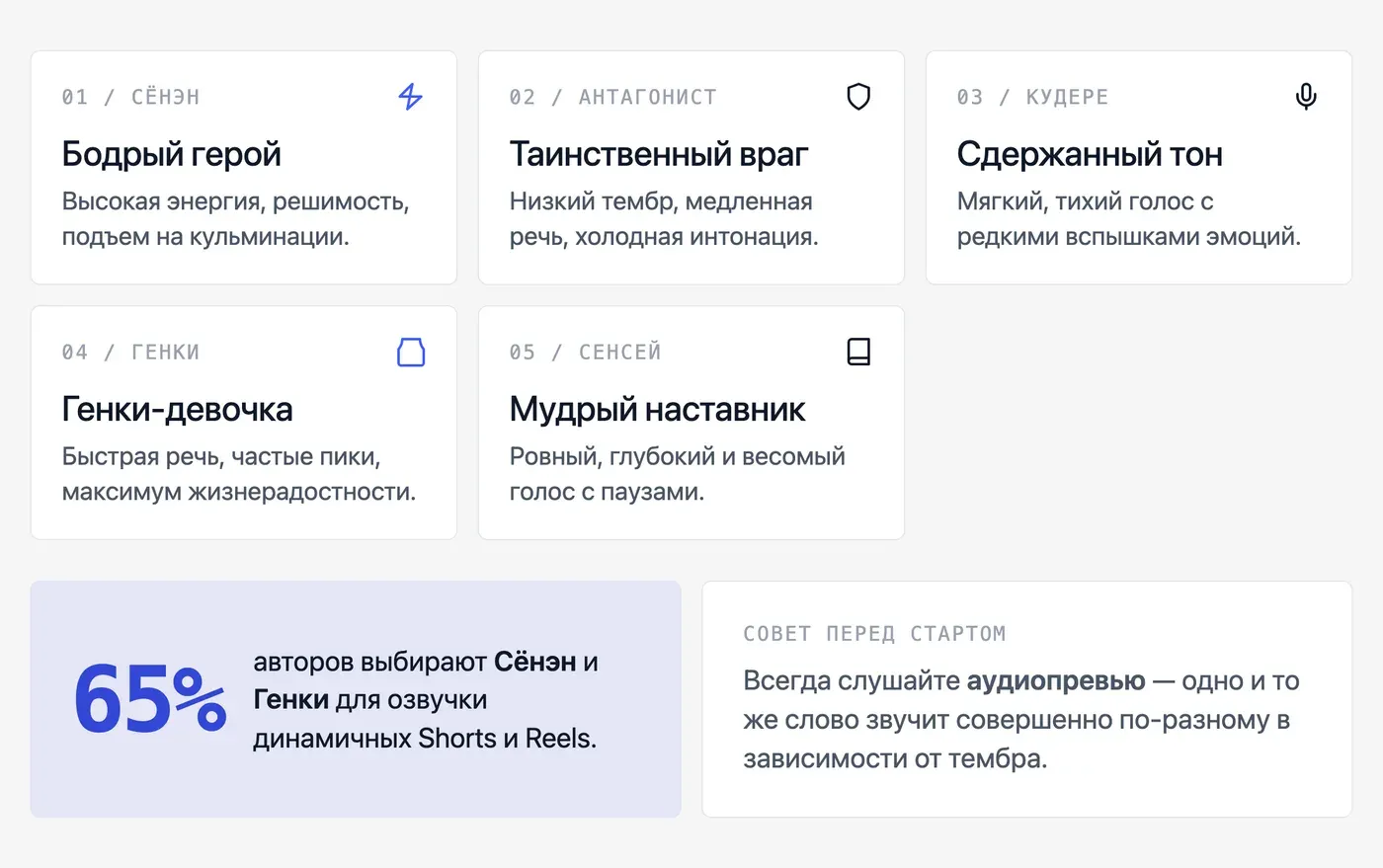Click the large 65% statistic
Viewport: 1383px width, 868px height.
pyautogui.click(x=150, y=699)
